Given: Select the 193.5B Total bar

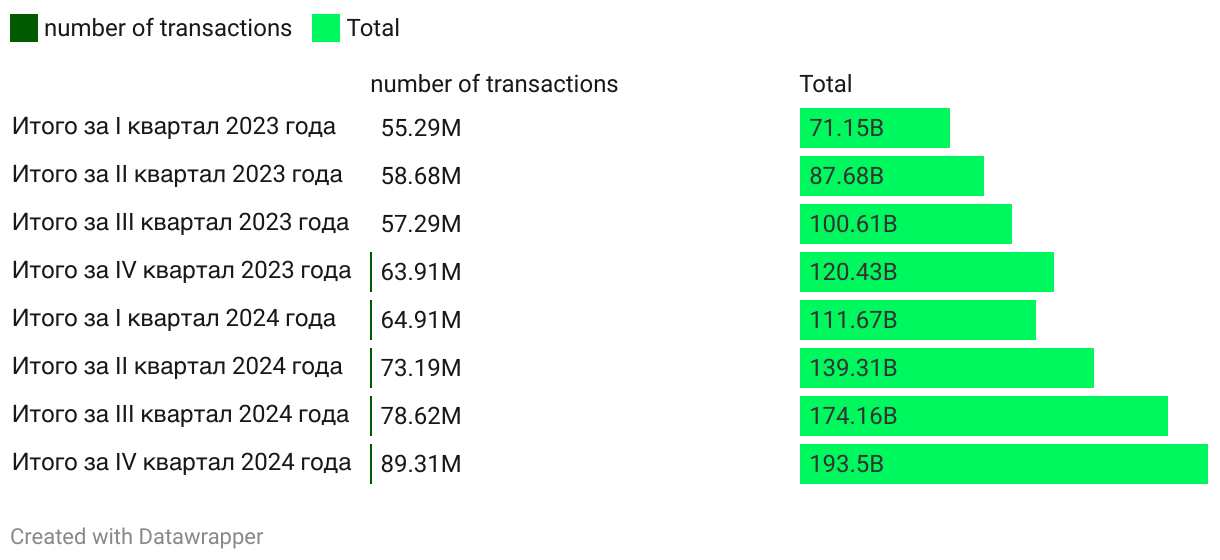Looking at the screenshot, I should coord(1003,464).
